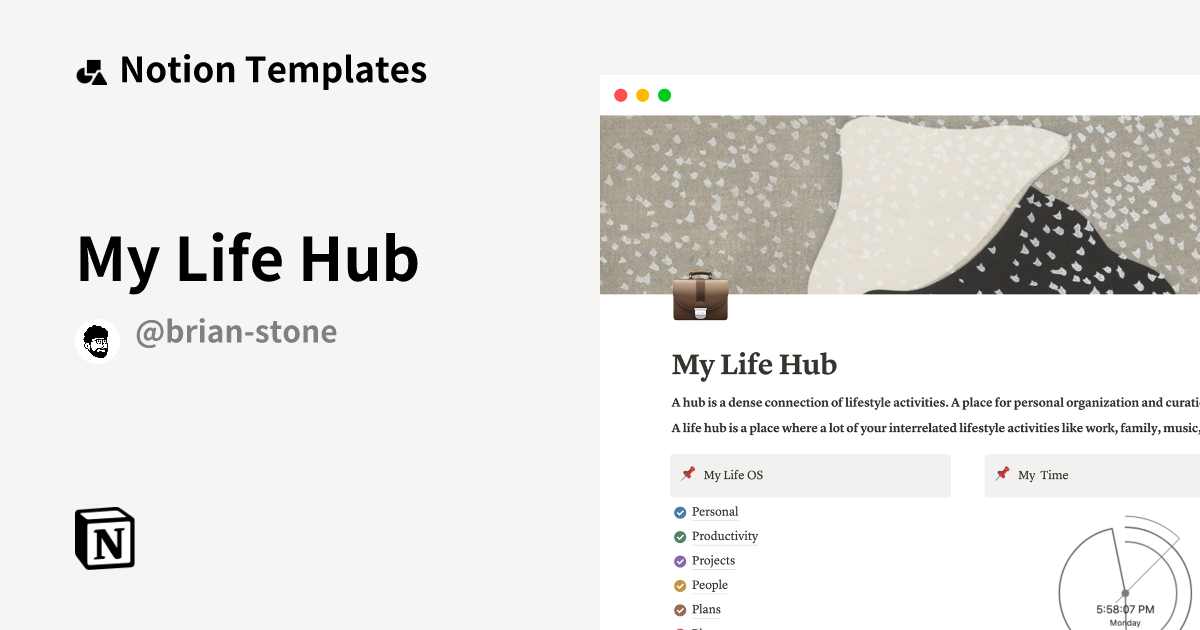Screen dimensions: 1200x630
Task: Click the blue checkmark beside Personal
Action: [x=679, y=511]
